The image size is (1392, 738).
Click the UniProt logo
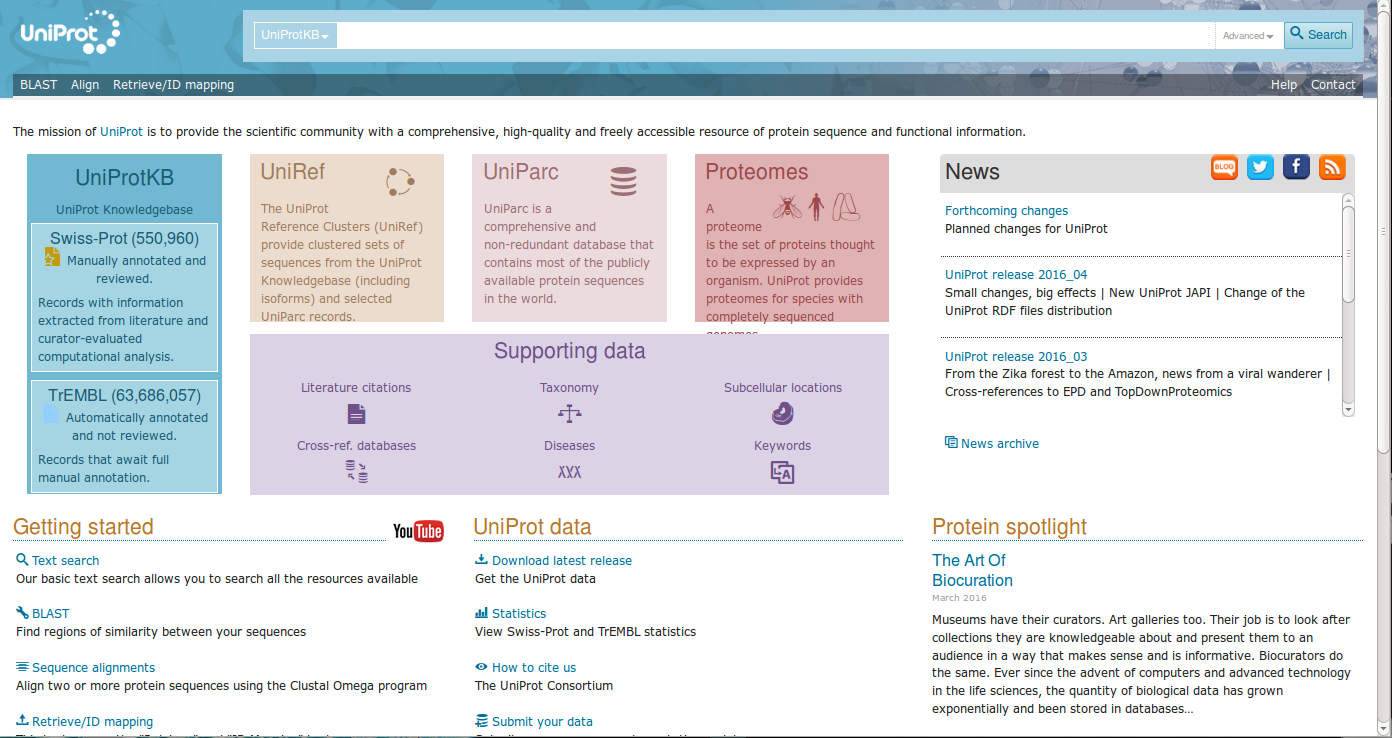70,35
